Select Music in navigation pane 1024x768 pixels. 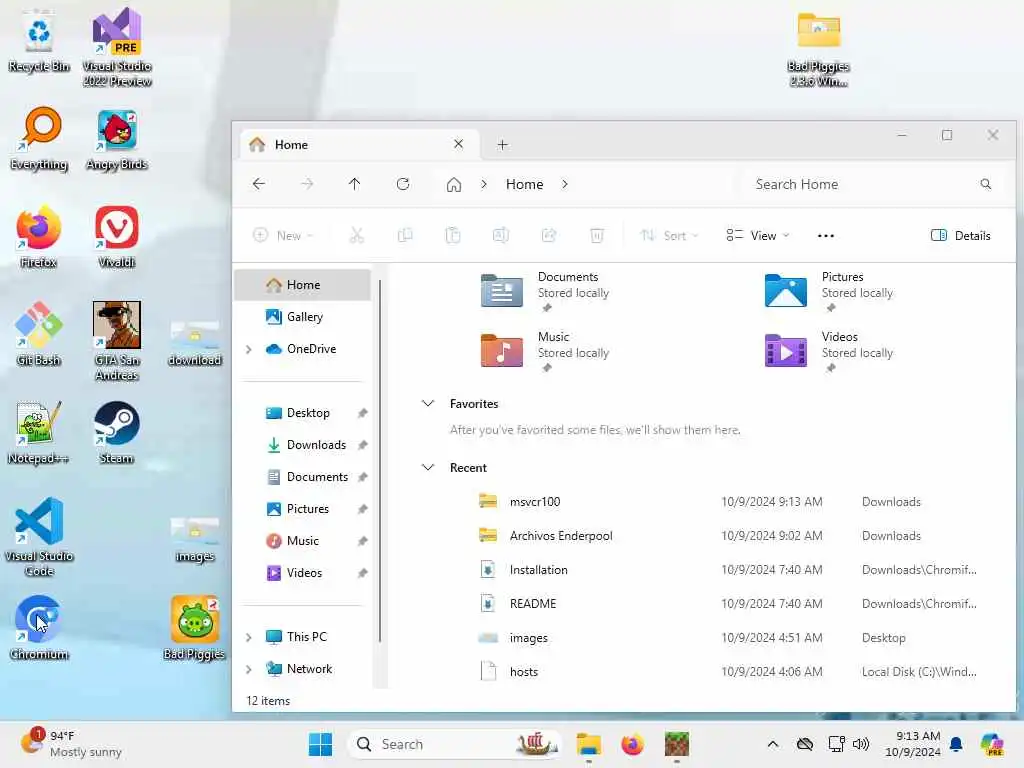pyautogui.click(x=304, y=541)
